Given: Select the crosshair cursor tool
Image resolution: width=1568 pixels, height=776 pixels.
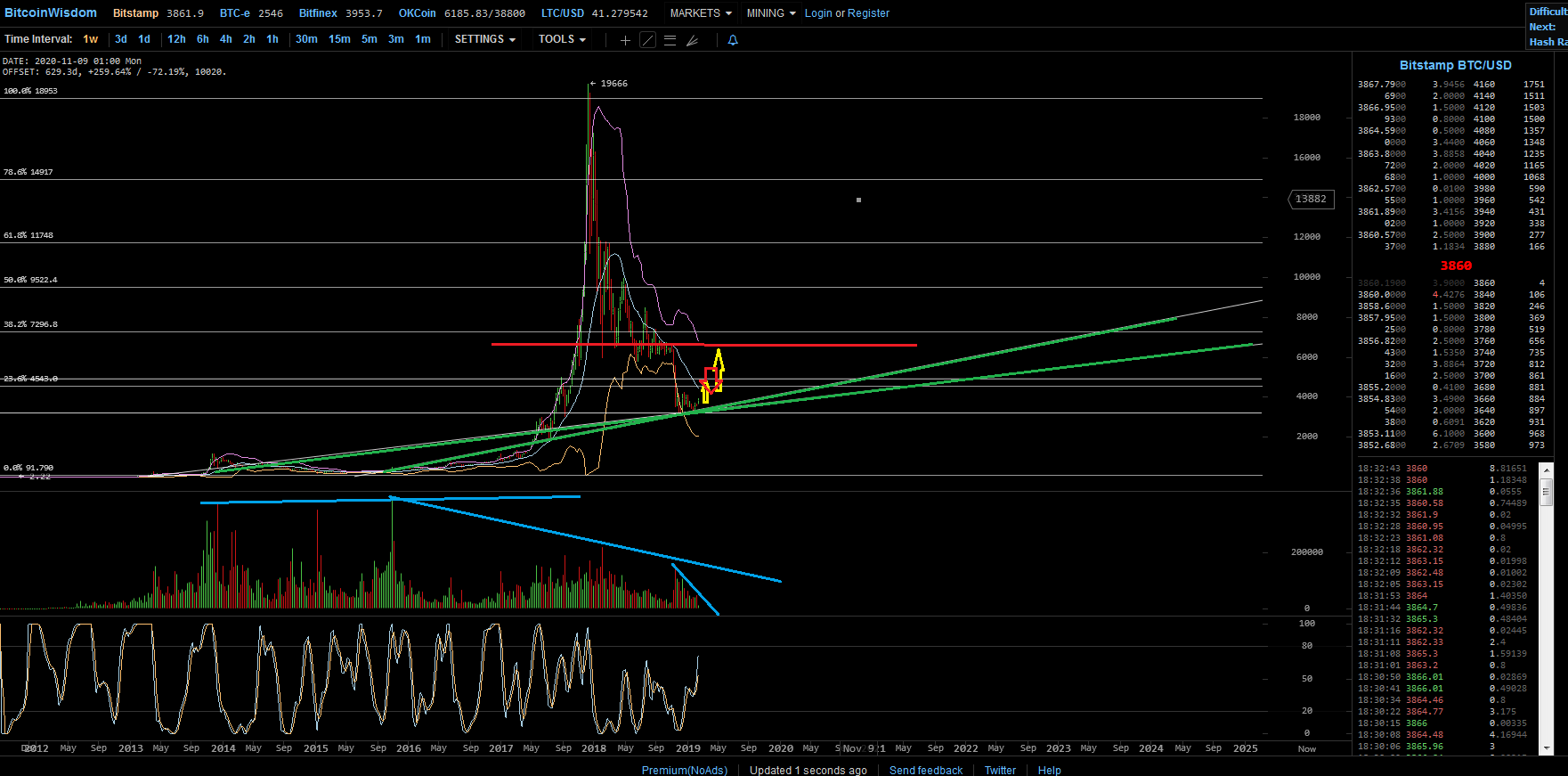Looking at the screenshot, I should click(x=625, y=40).
